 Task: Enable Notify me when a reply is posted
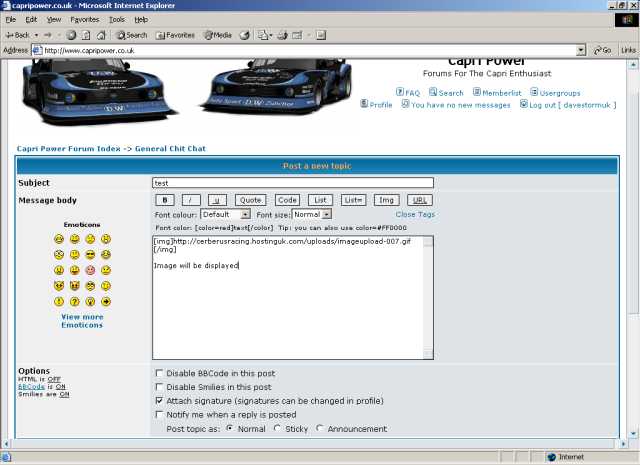(x=159, y=414)
